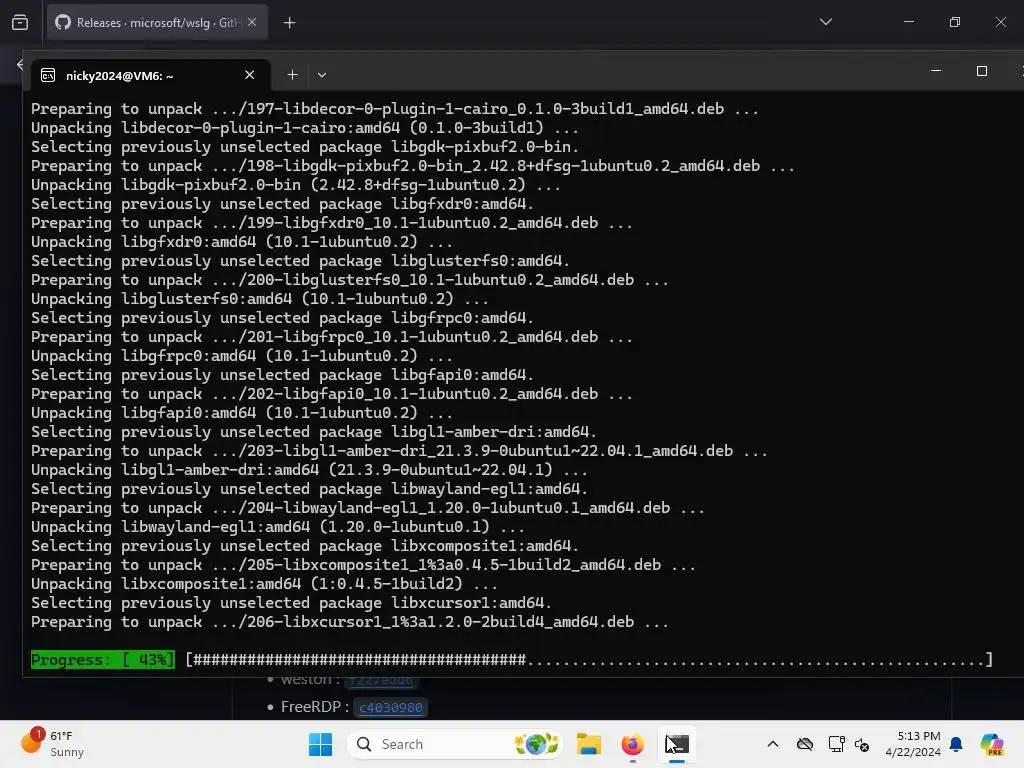Open Firefox from the taskbar
The image size is (1024, 768).
[632, 744]
